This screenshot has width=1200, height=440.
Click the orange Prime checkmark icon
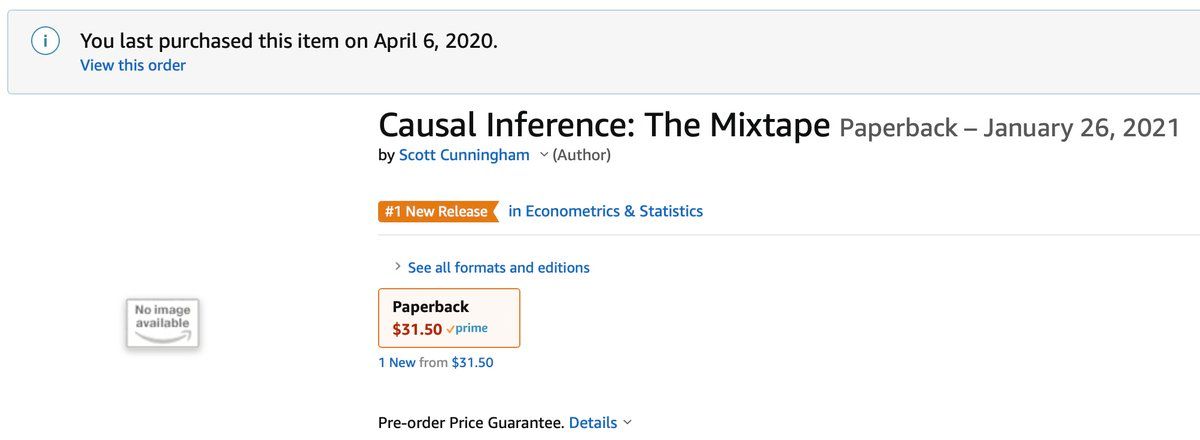pyautogui.click(x=450, y=329)
